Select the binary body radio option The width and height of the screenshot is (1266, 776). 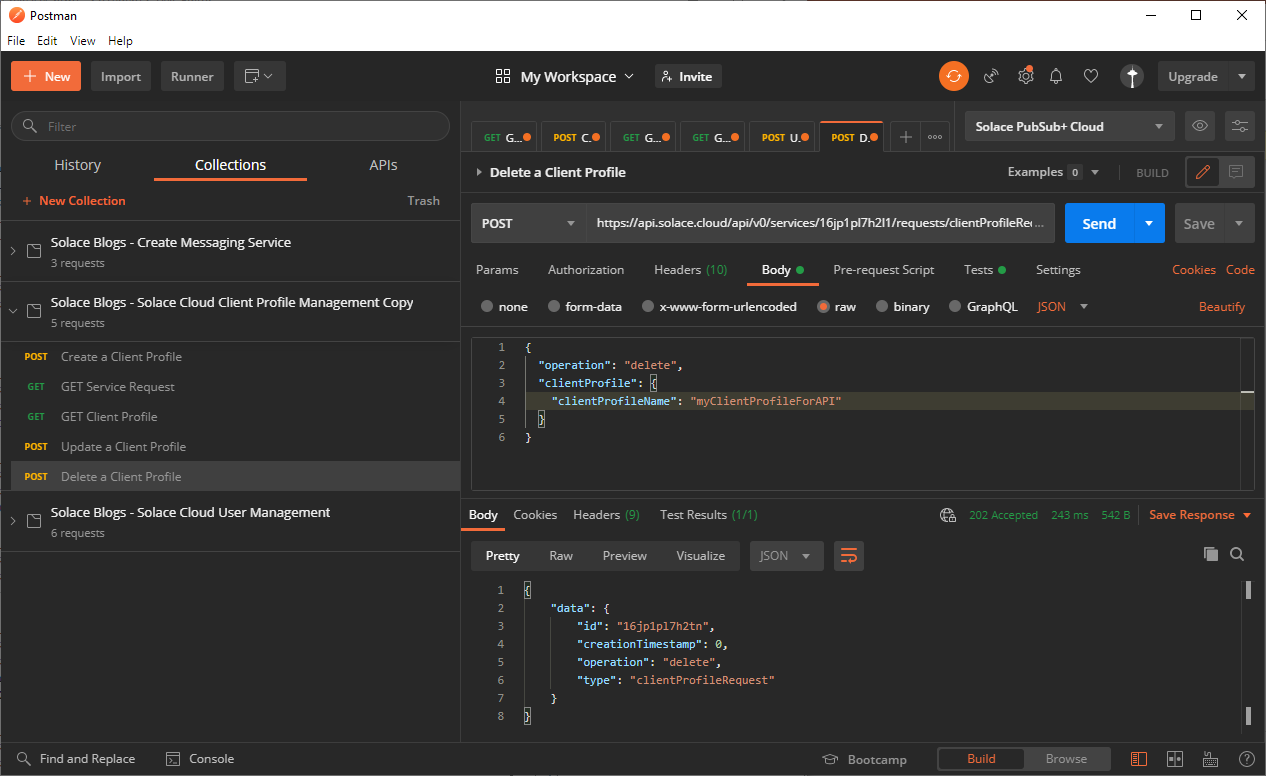pos(883,307)
